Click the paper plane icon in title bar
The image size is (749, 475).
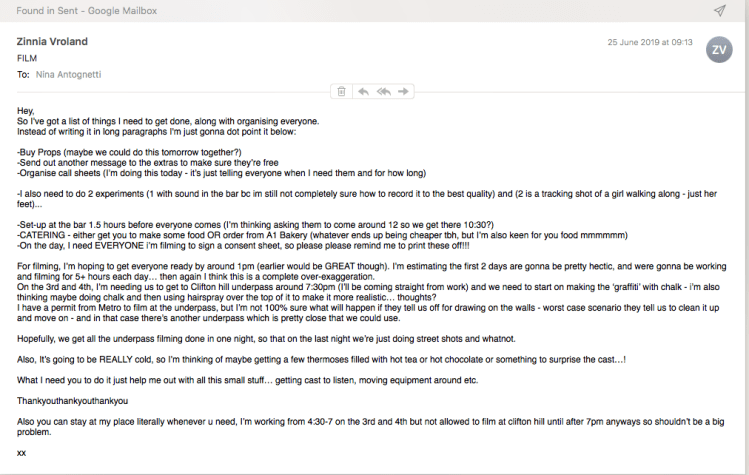(x=719, y=10)
